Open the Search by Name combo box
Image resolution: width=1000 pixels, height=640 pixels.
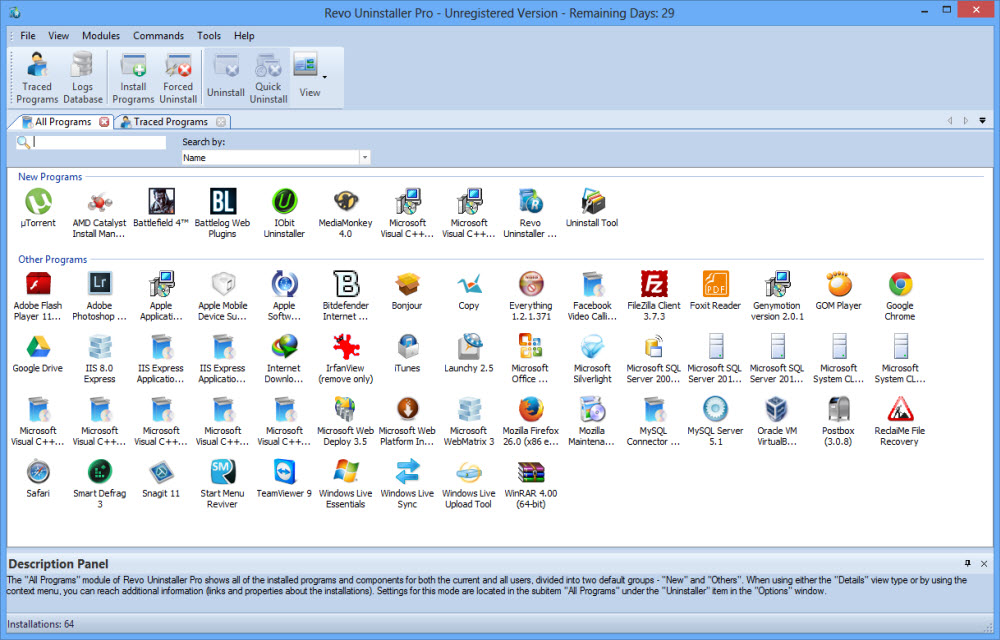pyautogui.click(x=276, y=157)
